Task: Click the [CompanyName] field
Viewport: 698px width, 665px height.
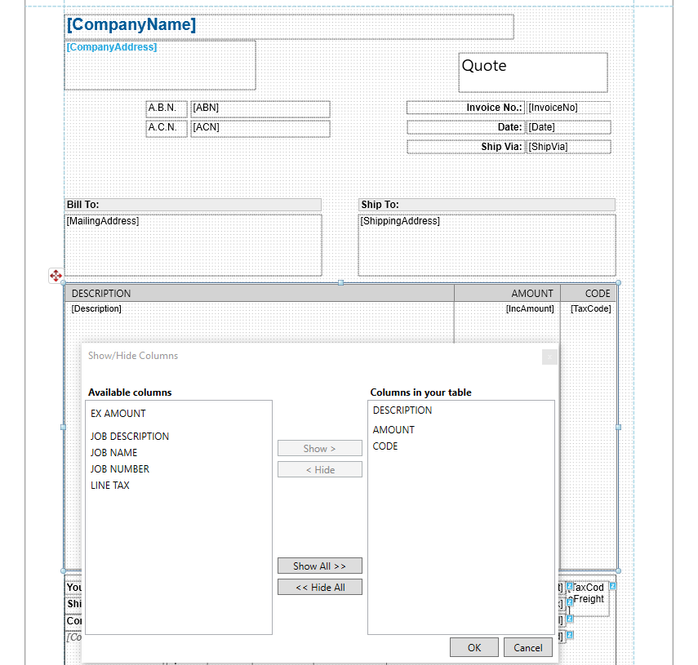Action: click(x=288, y=26)
